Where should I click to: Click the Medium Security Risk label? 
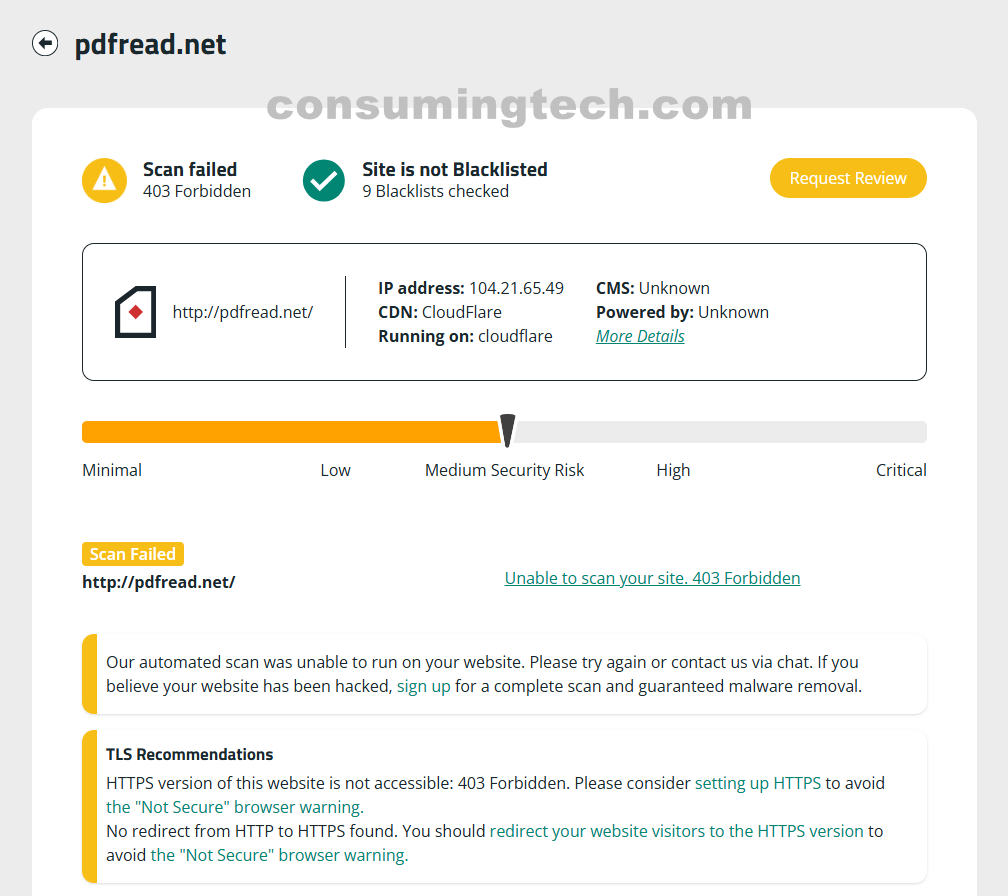(x=504, y=470)
